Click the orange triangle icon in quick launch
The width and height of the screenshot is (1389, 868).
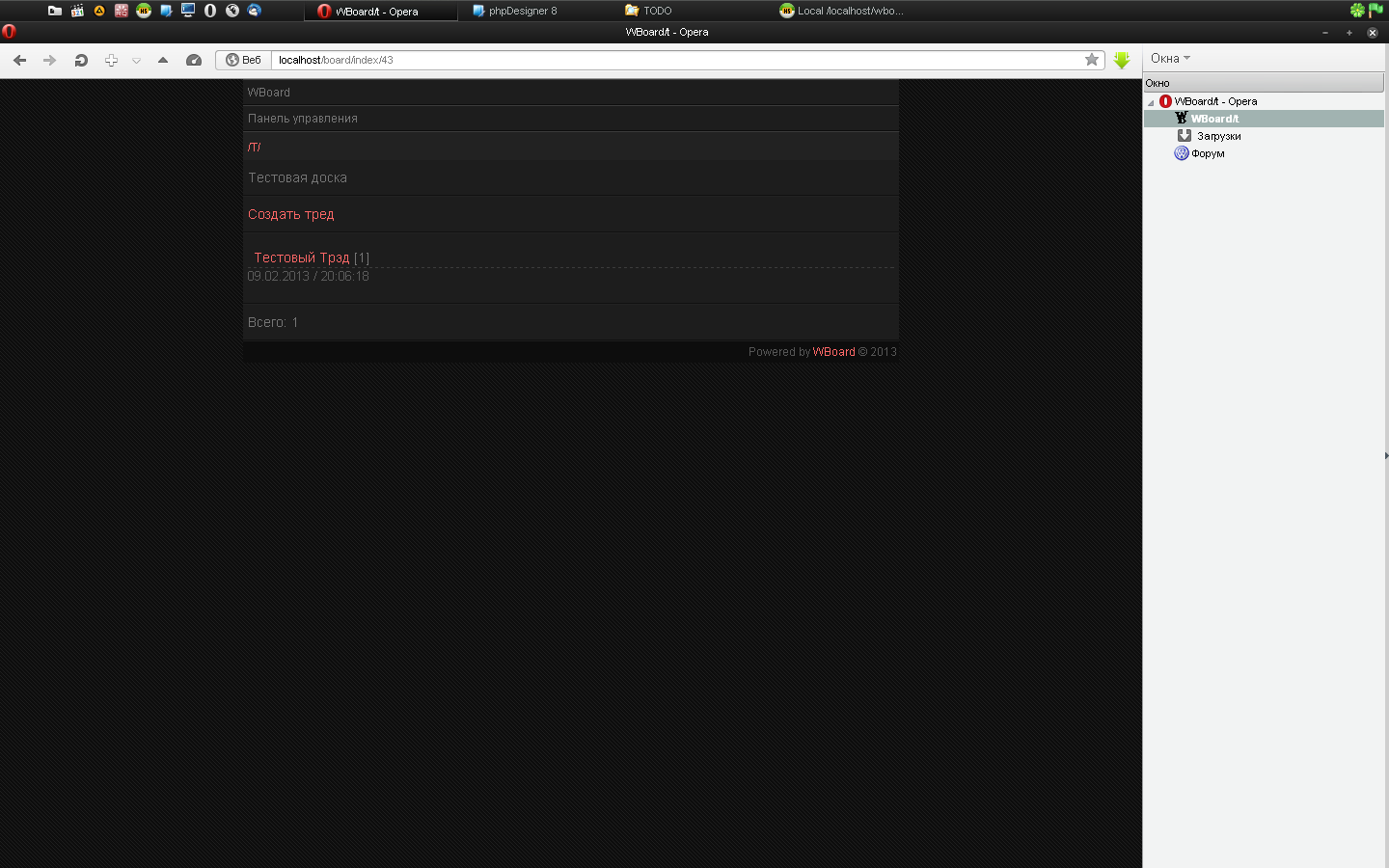click(x=99, y=11)
